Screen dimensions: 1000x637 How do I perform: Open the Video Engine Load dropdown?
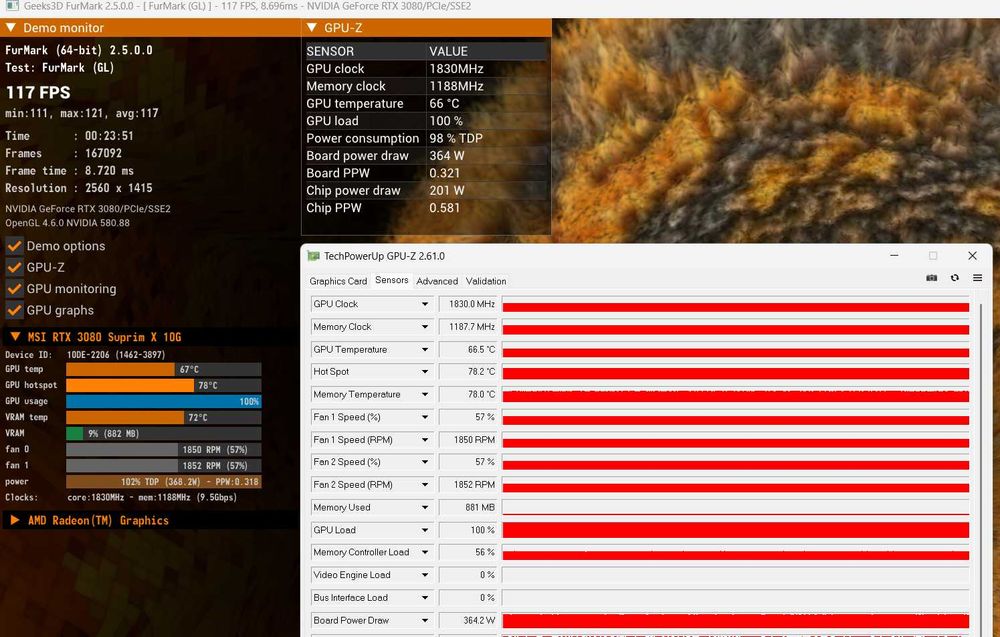point(425,575)
